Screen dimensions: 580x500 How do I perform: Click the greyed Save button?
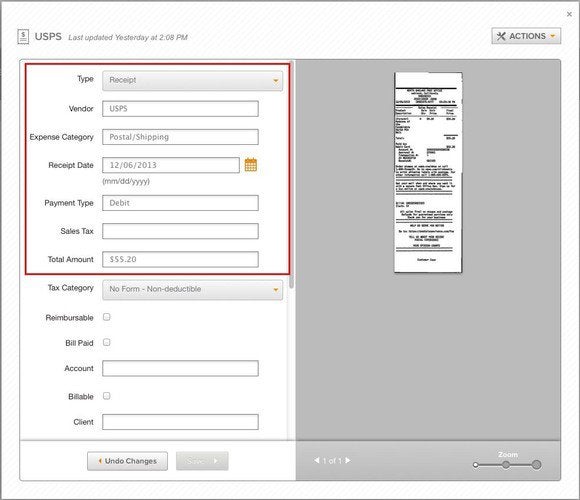(202, 461)
